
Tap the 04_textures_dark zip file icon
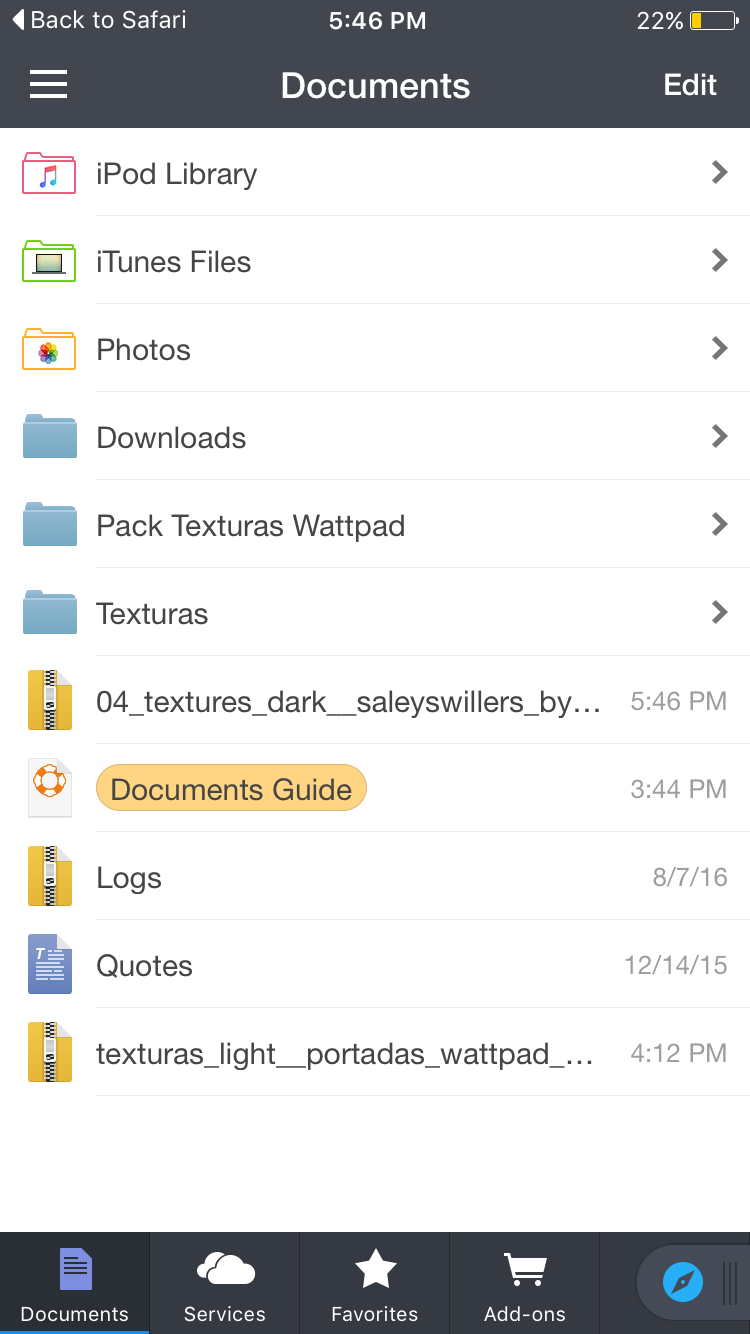click(49, 701)
